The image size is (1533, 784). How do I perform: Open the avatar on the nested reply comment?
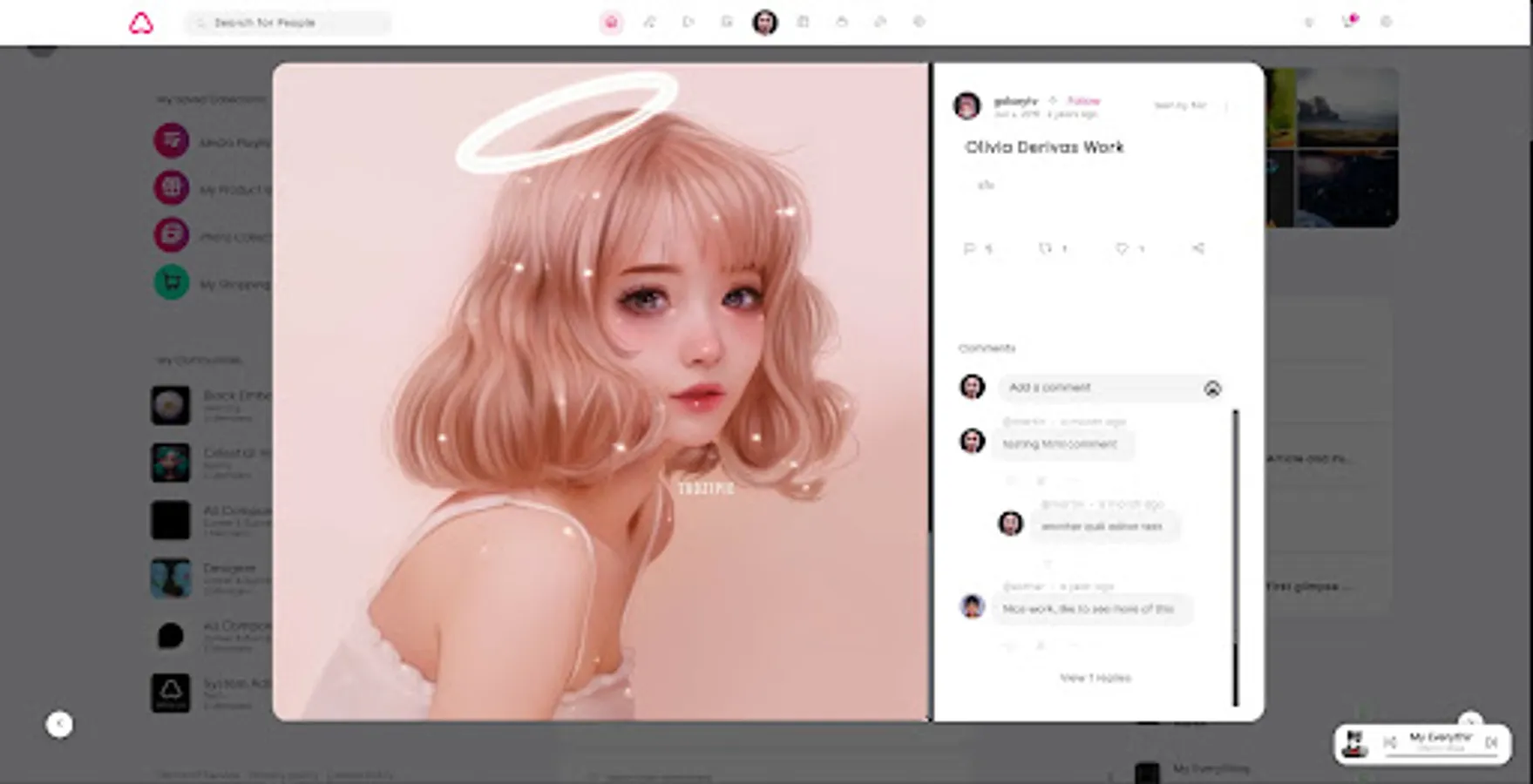click(1010, 524)
